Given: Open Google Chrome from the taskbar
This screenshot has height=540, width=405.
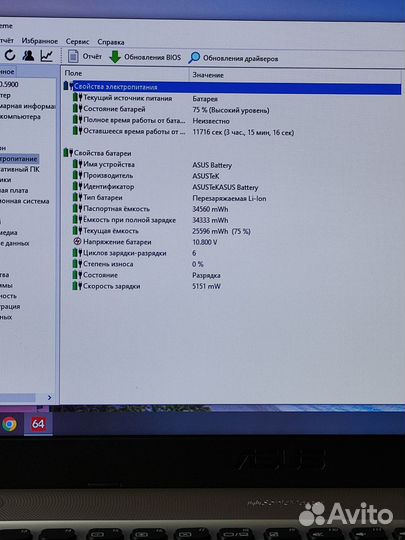Looking at the screenshot, I should coord(9,424).
